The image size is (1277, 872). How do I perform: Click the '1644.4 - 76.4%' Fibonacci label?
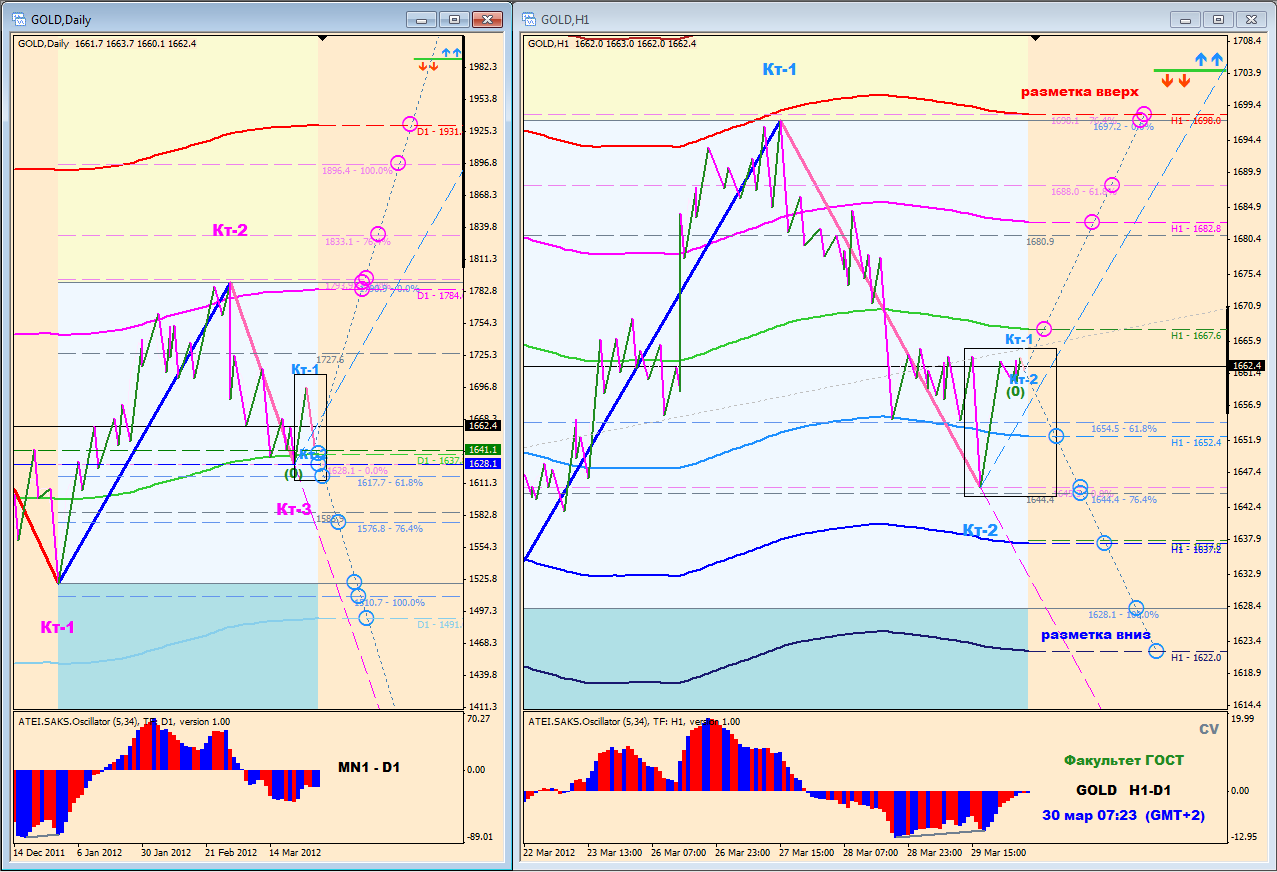point(1124,499)
